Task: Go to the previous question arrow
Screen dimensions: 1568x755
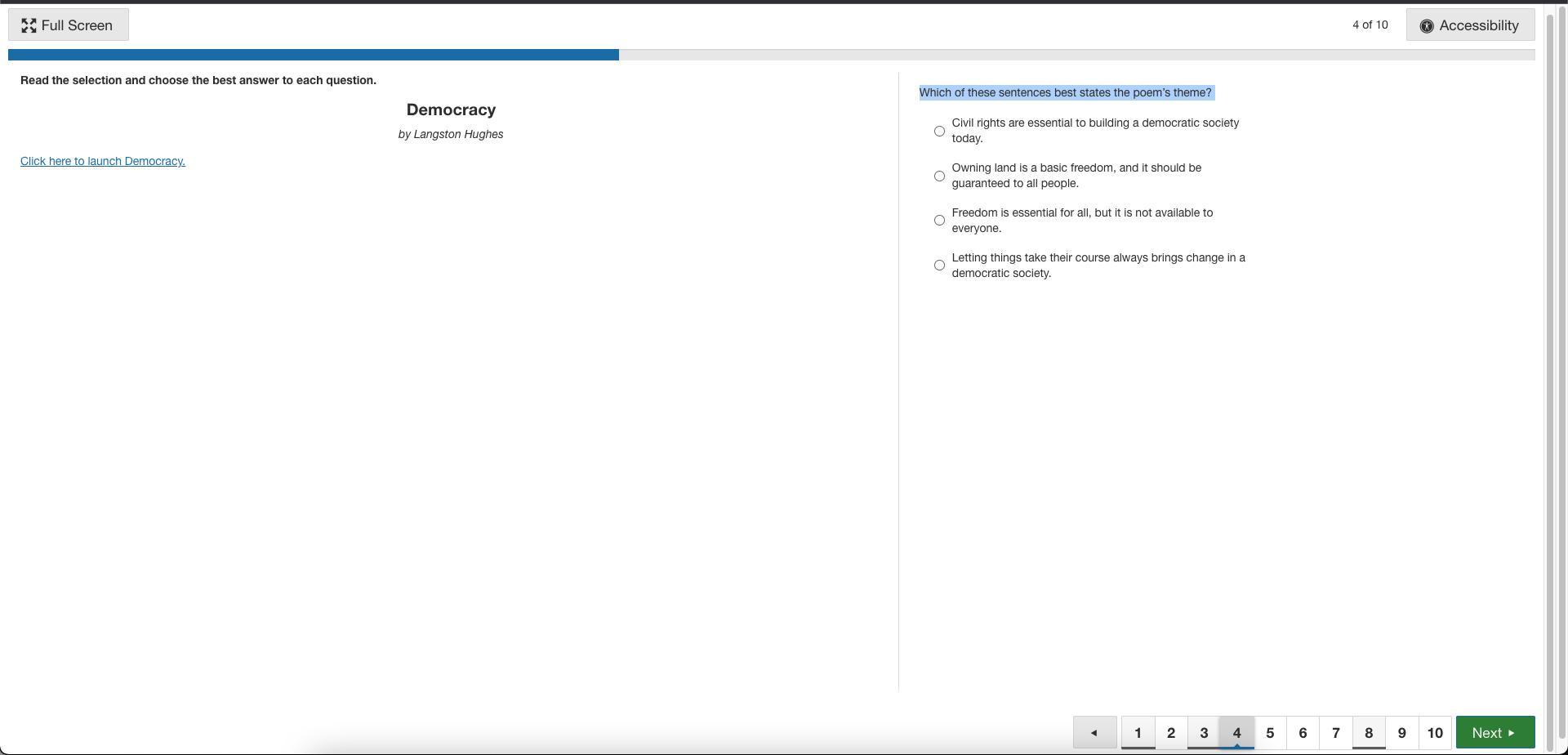Action: click(1094, 732)
